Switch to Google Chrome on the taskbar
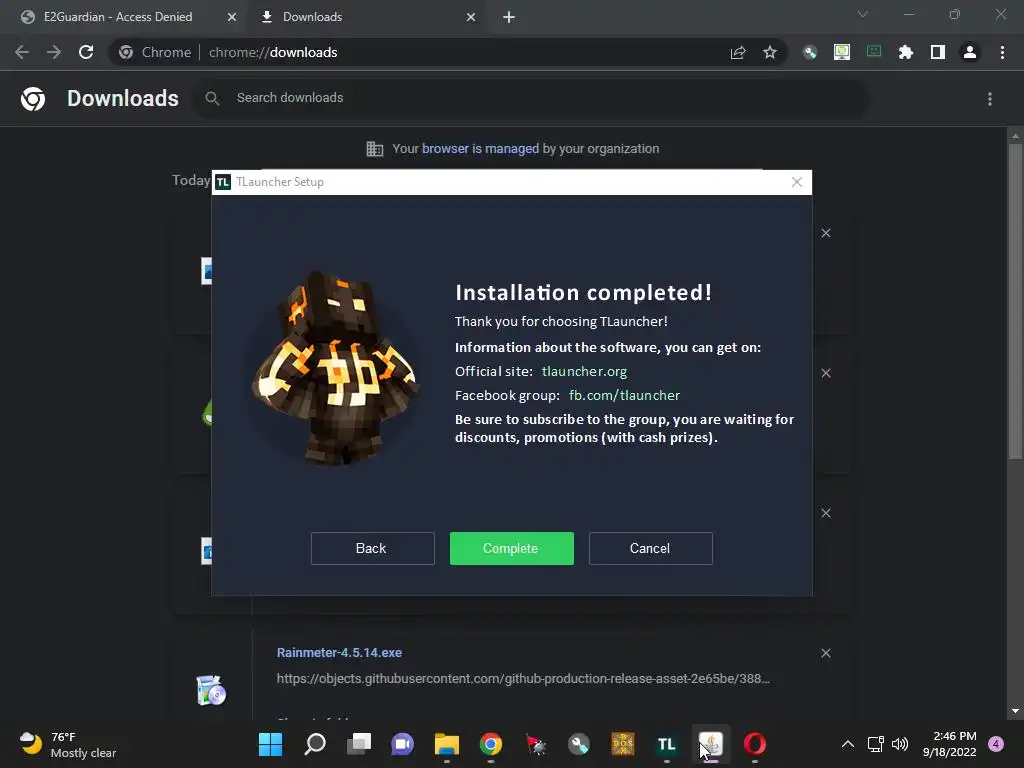The width and height of the screenshot is (1024, 768). (490, 744)
